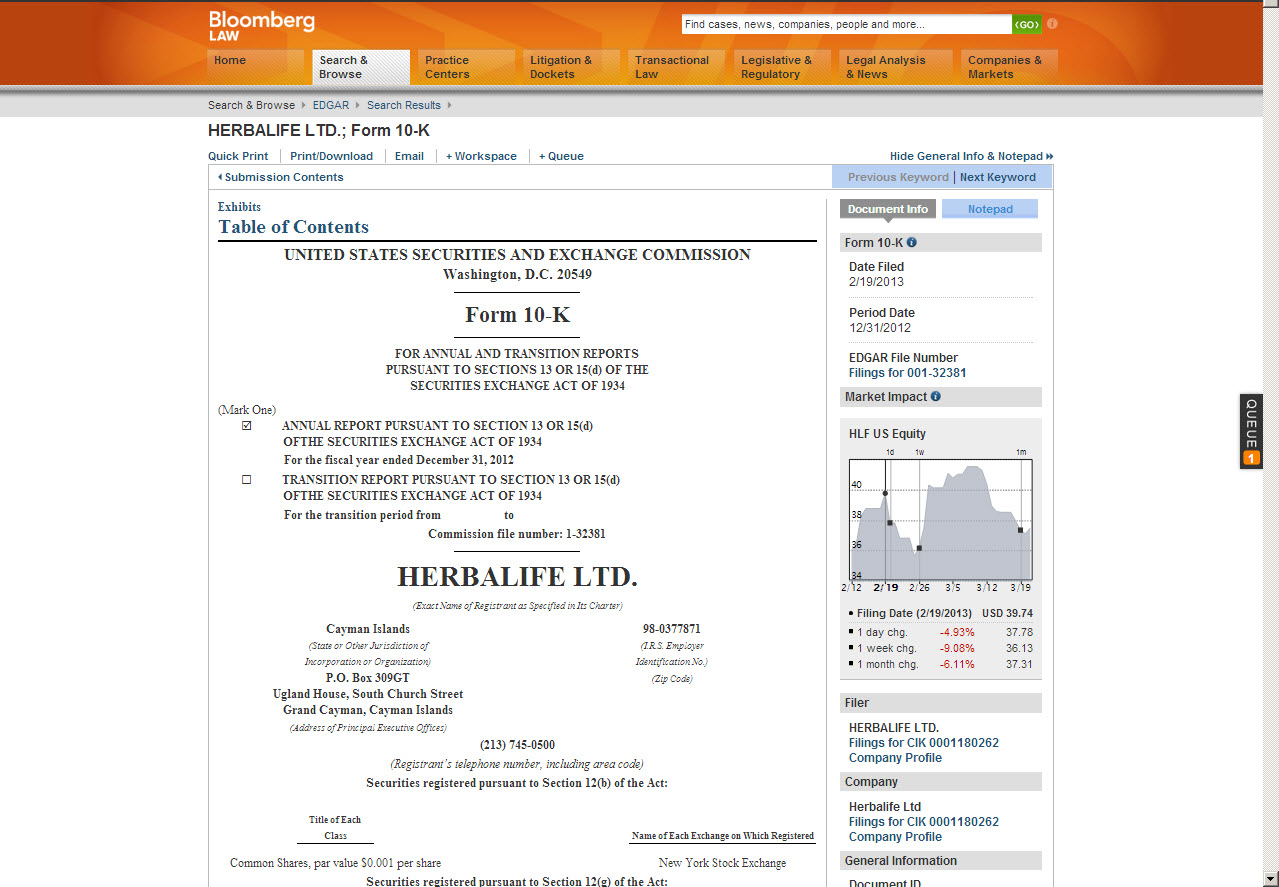Click the Bloomberg Law logo
This screenshot has width=1279, height=887.
coord(261,25)
